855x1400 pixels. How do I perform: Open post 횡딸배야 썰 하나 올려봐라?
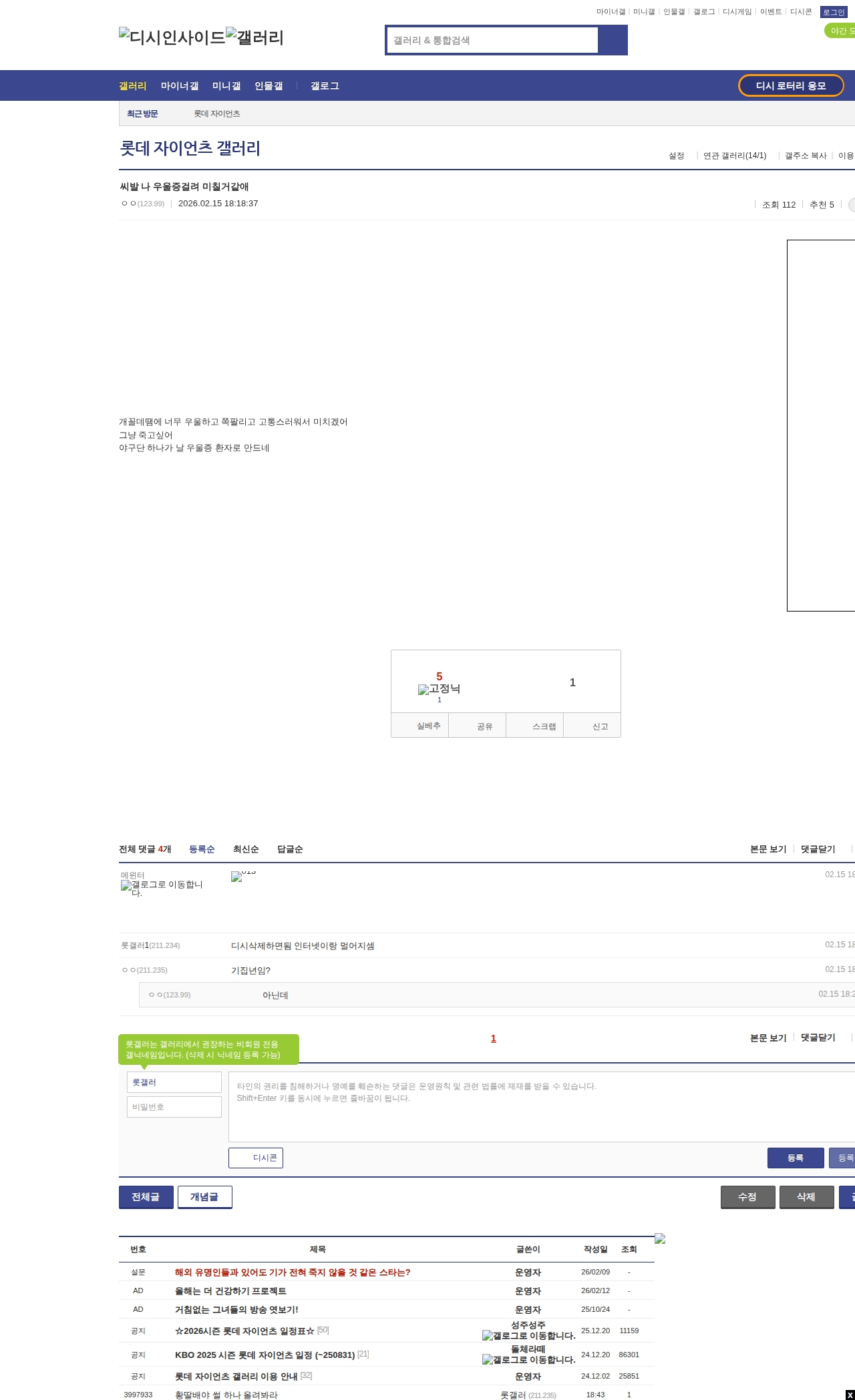click(x=226, y=1395)
